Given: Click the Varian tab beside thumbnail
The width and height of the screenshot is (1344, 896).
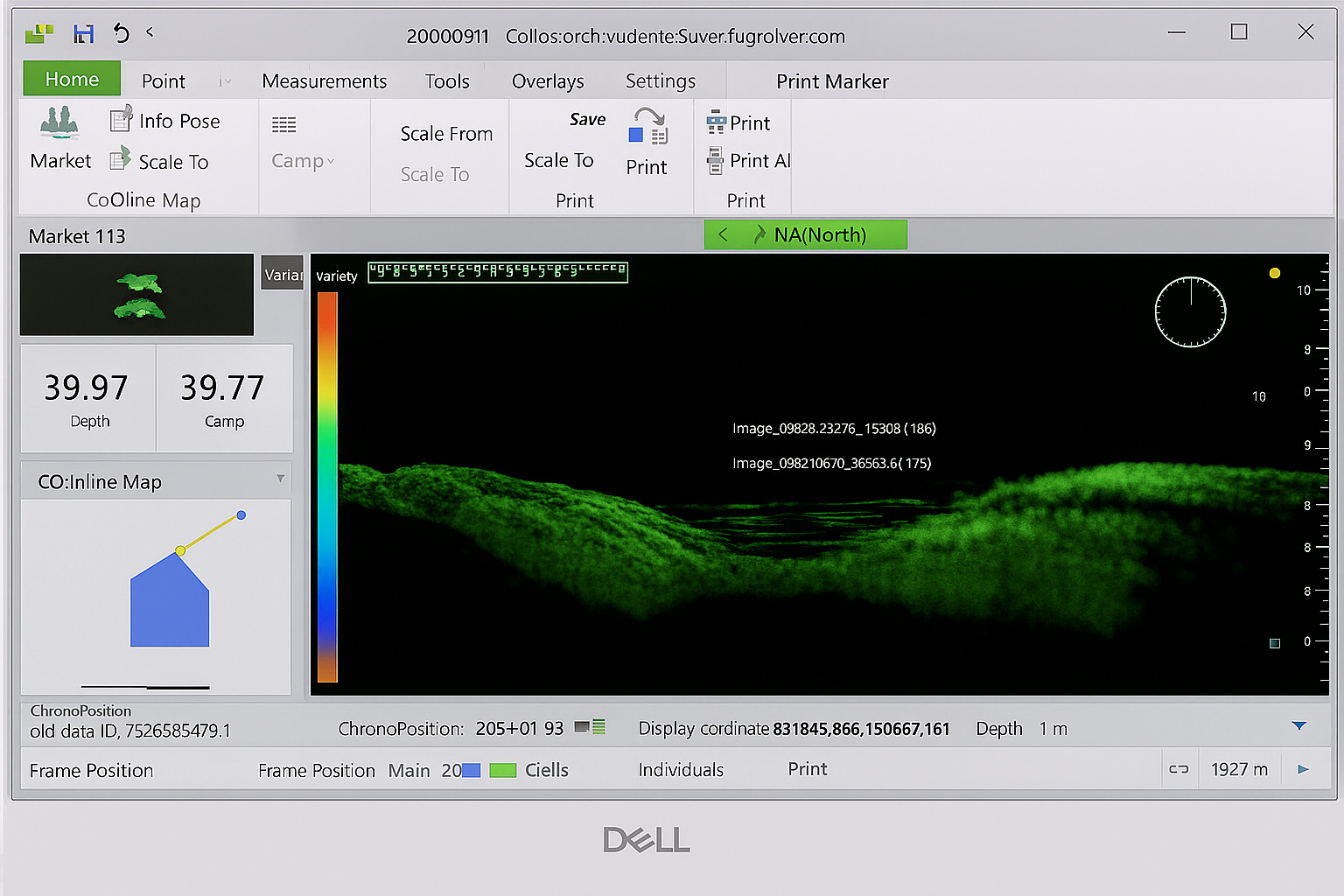Looking at the screenshot, I should tap(283, 272).
